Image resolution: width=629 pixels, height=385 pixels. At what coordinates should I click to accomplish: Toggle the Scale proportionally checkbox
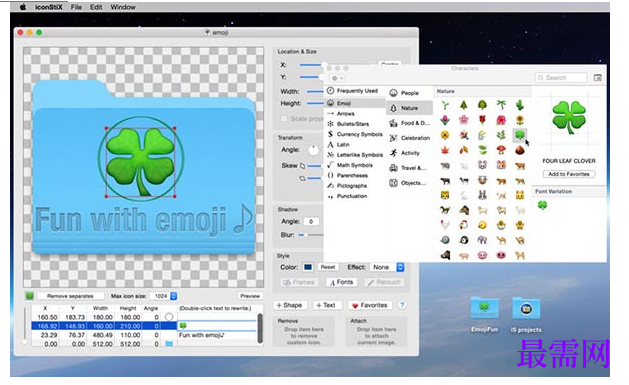[284, 119]
